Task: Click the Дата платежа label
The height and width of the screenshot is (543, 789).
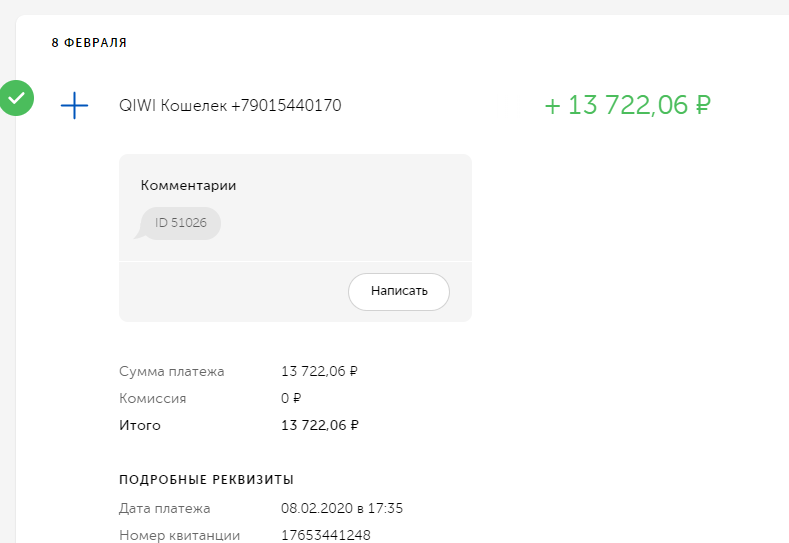Action: coord(165,508)
